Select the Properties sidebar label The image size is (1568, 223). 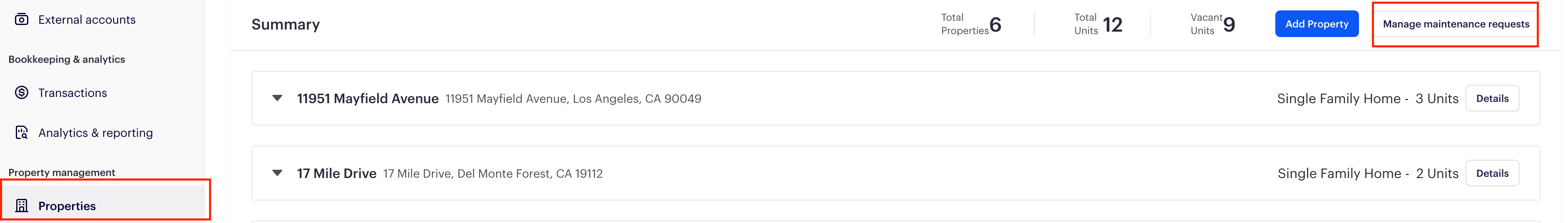click(x=67, y=206)
